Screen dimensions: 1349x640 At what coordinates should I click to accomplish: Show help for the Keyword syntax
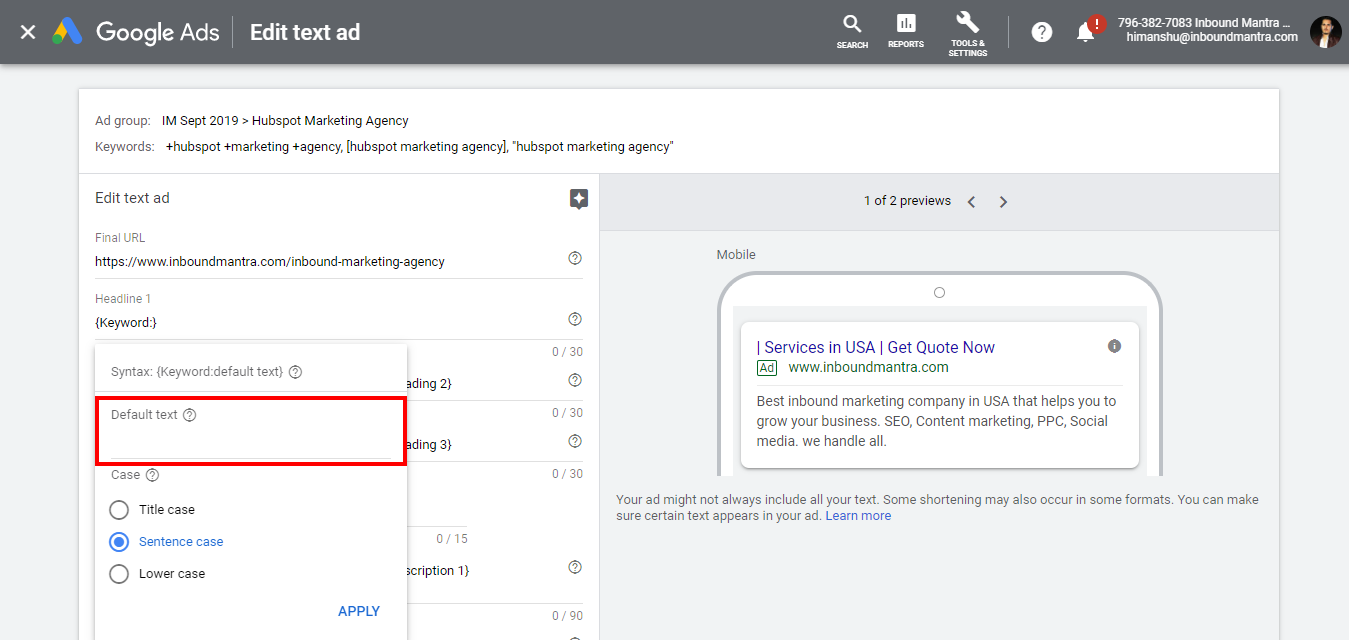[x=295, y=372]
